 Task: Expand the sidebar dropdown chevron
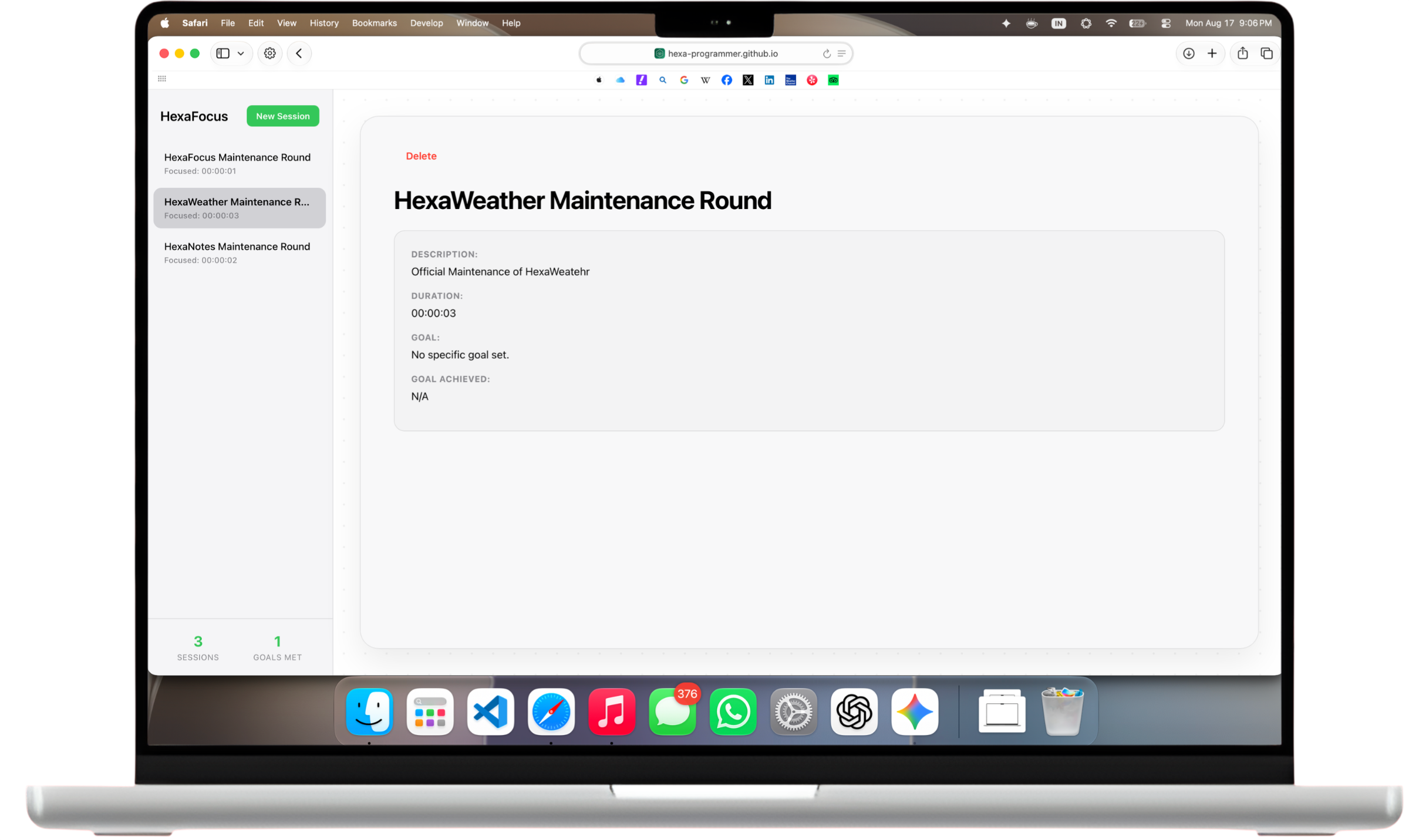click(241, 53)
